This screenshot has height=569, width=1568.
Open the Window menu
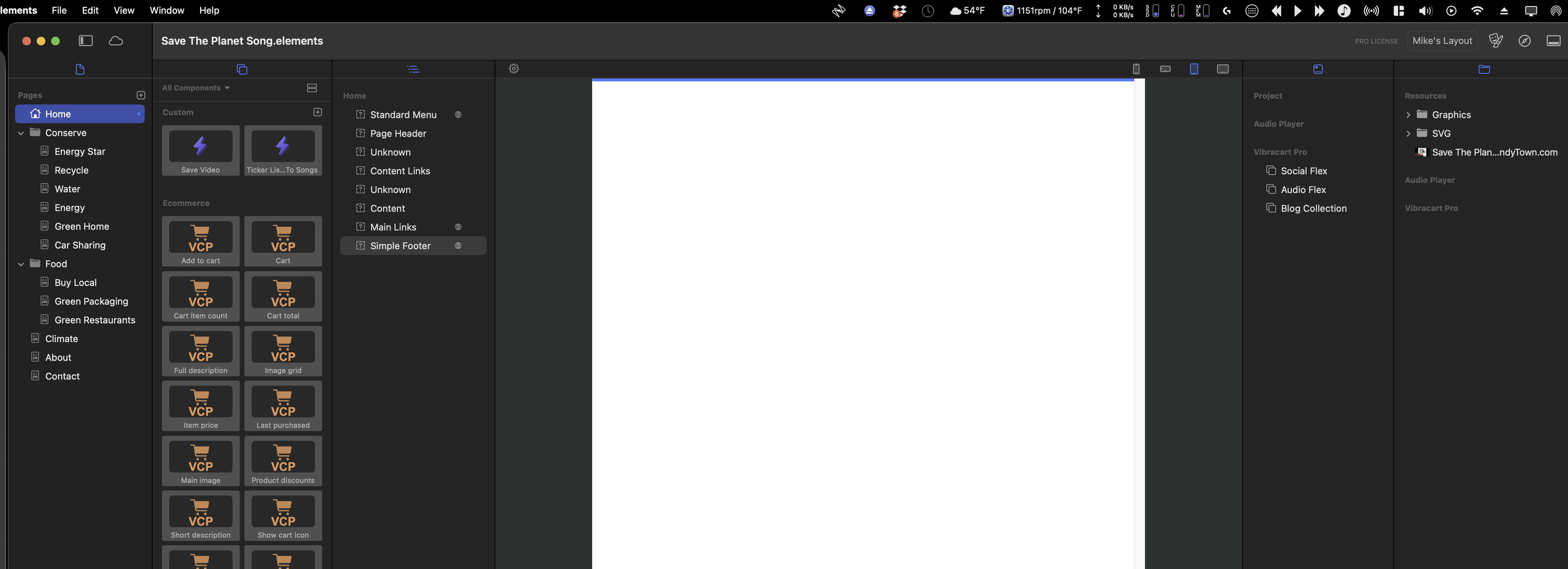tap(166, 10)
